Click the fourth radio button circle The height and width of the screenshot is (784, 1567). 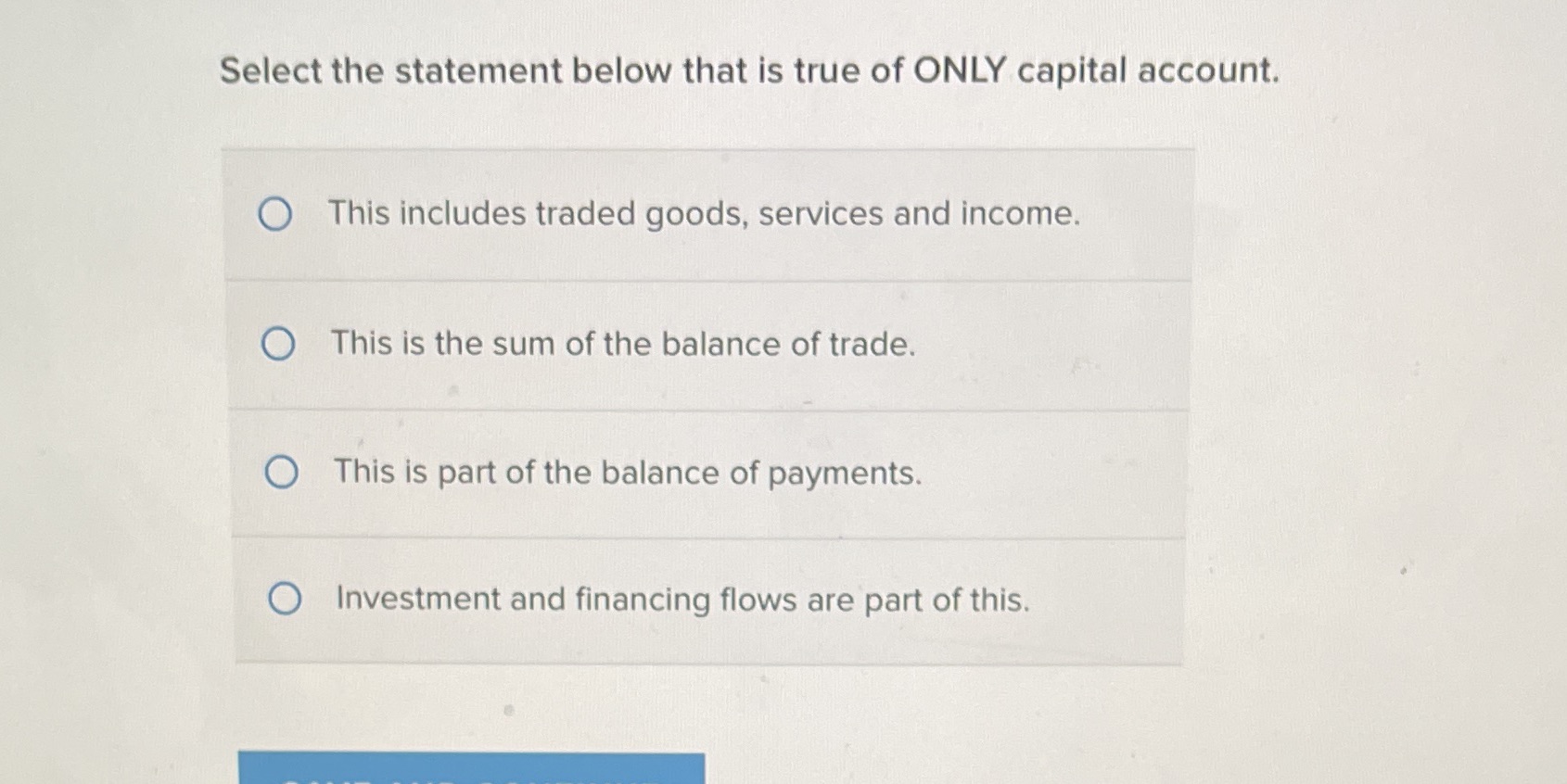click(x=286, y=599)
